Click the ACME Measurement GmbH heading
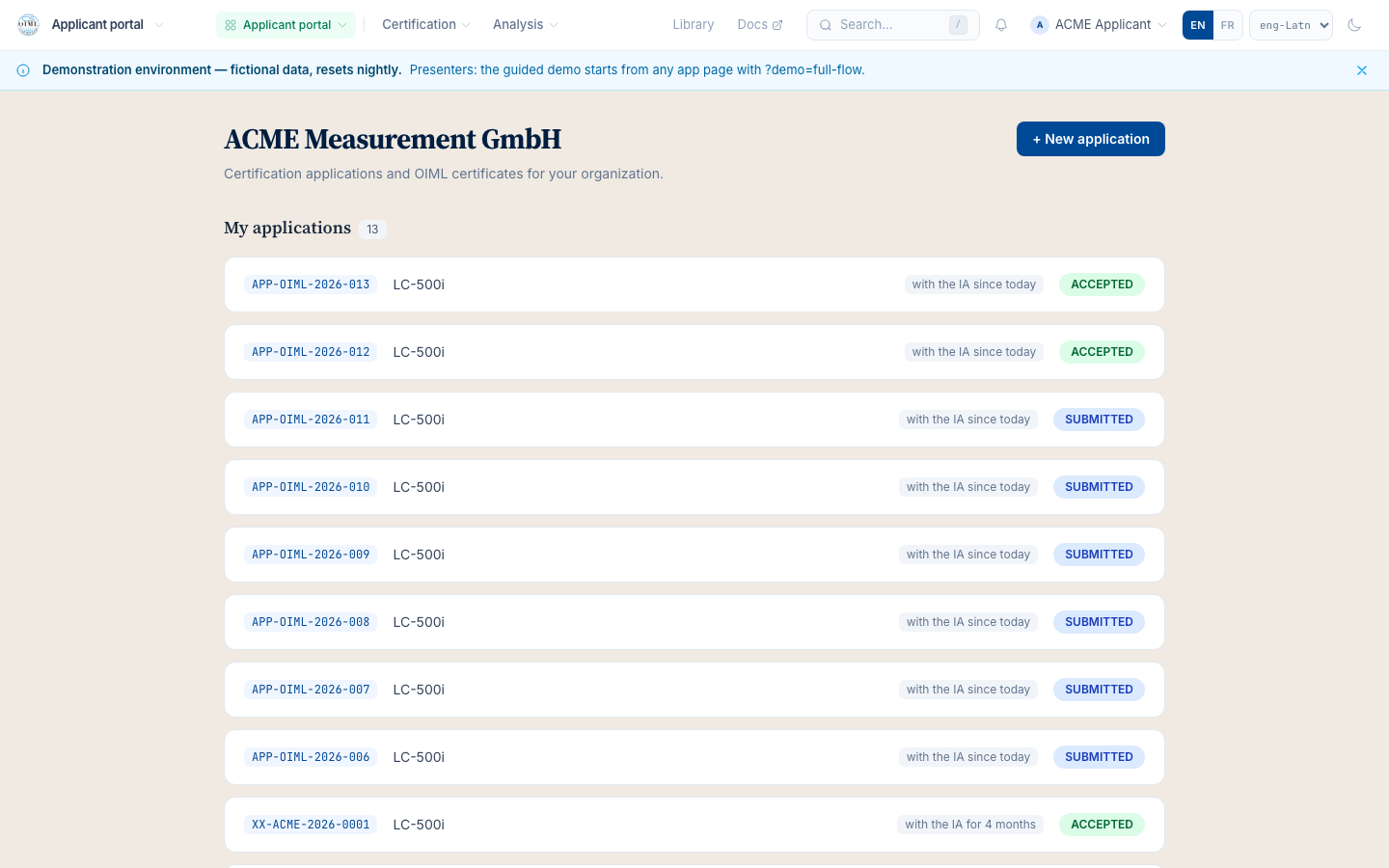 [x=393, y=140]
